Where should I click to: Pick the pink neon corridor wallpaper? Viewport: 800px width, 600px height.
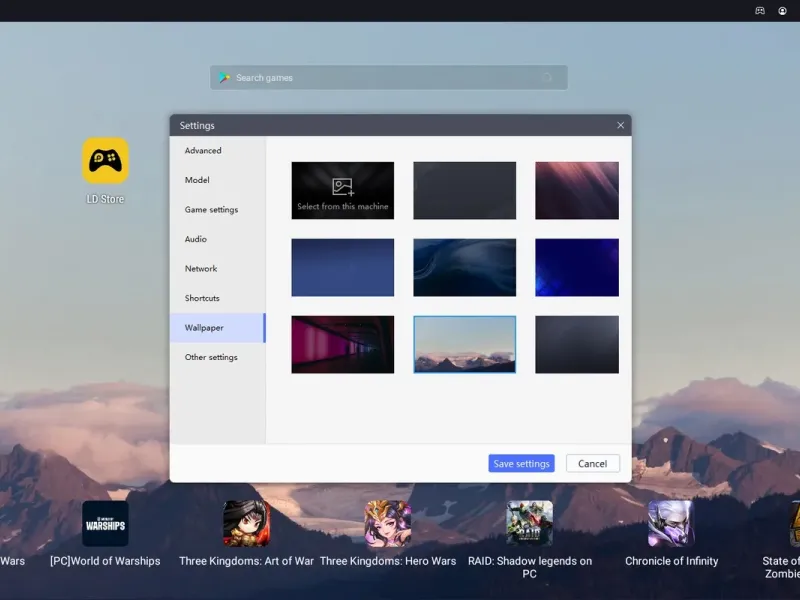[342, 344]
